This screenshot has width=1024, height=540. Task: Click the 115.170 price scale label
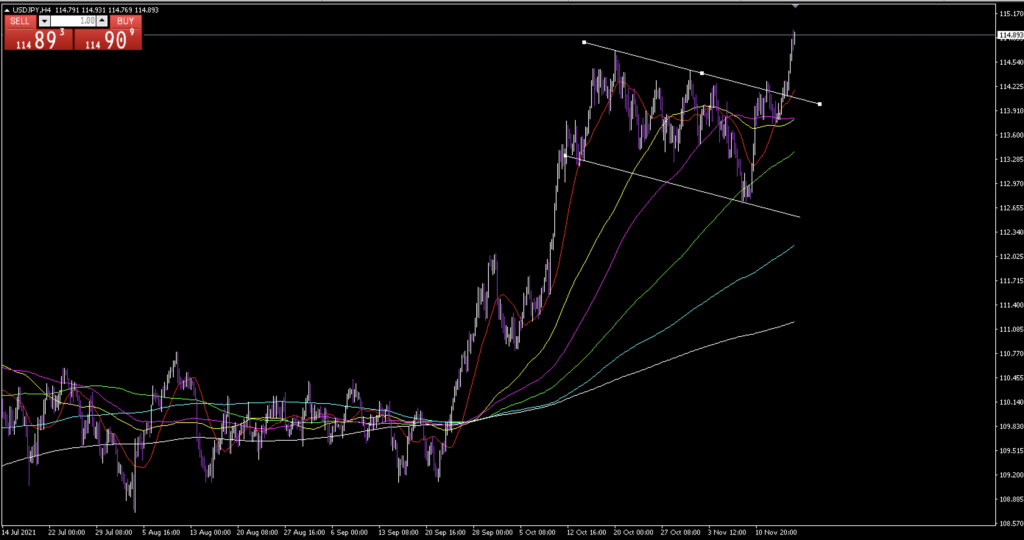[1009, 14]
